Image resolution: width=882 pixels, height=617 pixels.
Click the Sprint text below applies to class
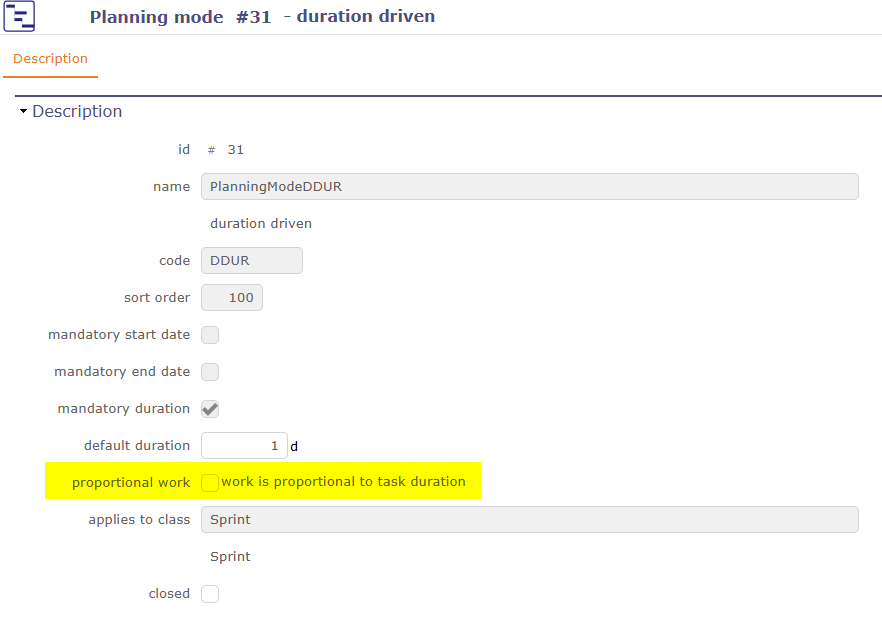pyautogui.click(x=230, y=556)
